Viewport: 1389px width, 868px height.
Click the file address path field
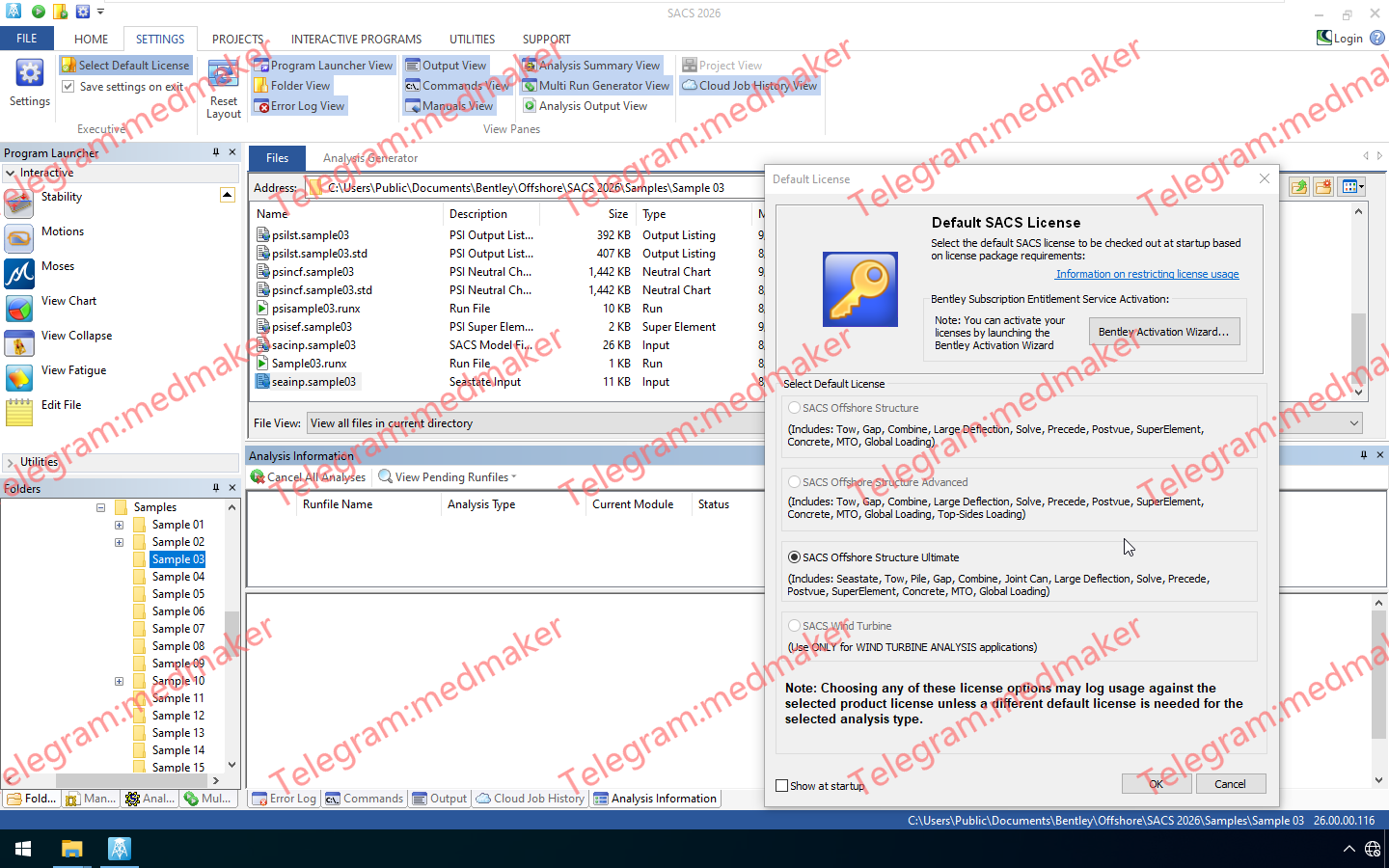coord(529,188)
